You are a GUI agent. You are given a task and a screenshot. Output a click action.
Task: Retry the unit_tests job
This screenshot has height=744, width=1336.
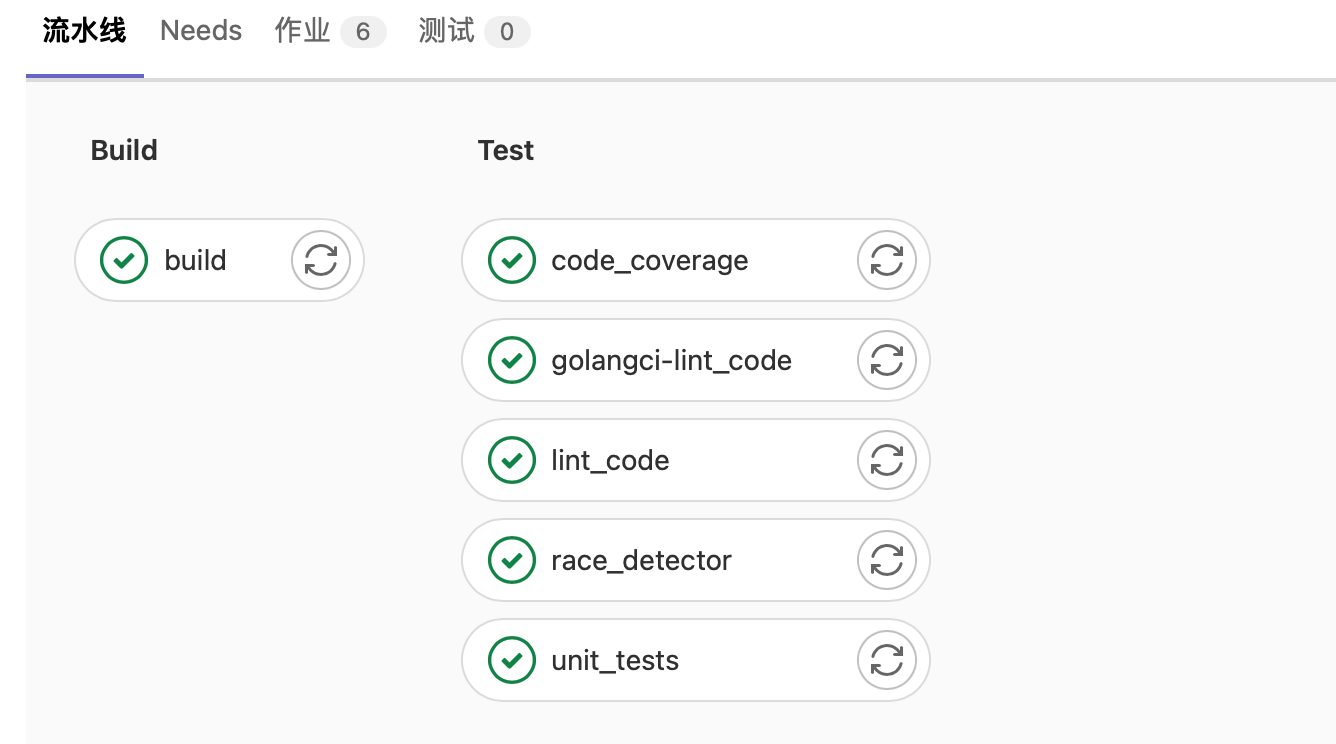click(x=887, y=660)
